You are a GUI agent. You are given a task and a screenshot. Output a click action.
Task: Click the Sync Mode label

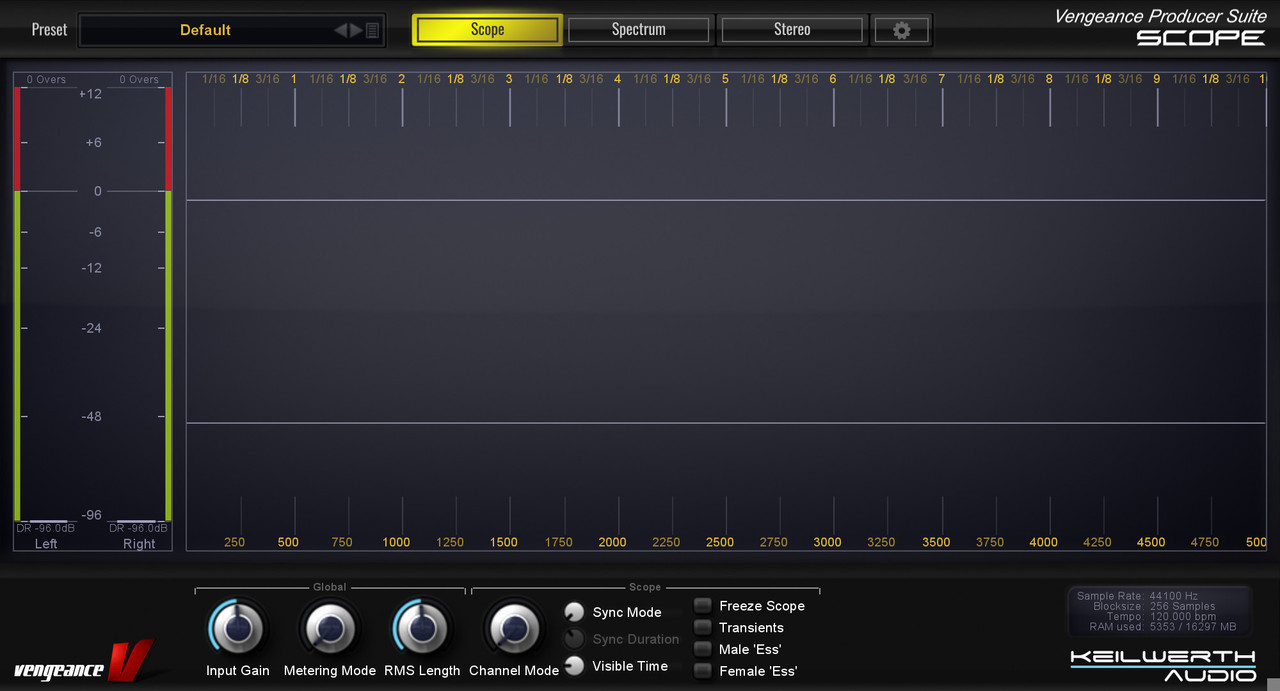627,612
